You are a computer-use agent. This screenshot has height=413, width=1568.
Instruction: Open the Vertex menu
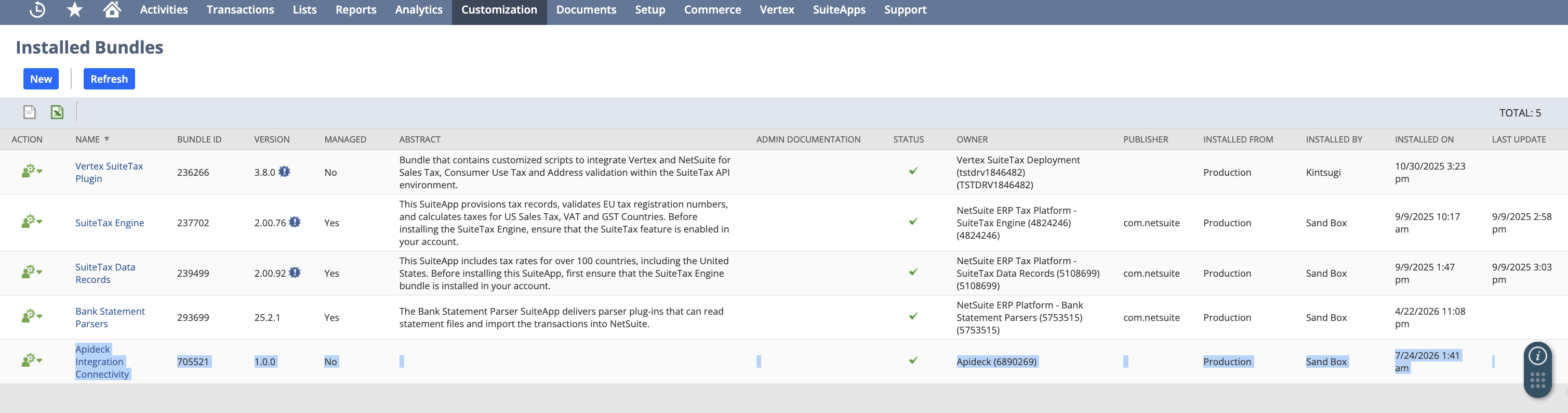click(777, 10)
